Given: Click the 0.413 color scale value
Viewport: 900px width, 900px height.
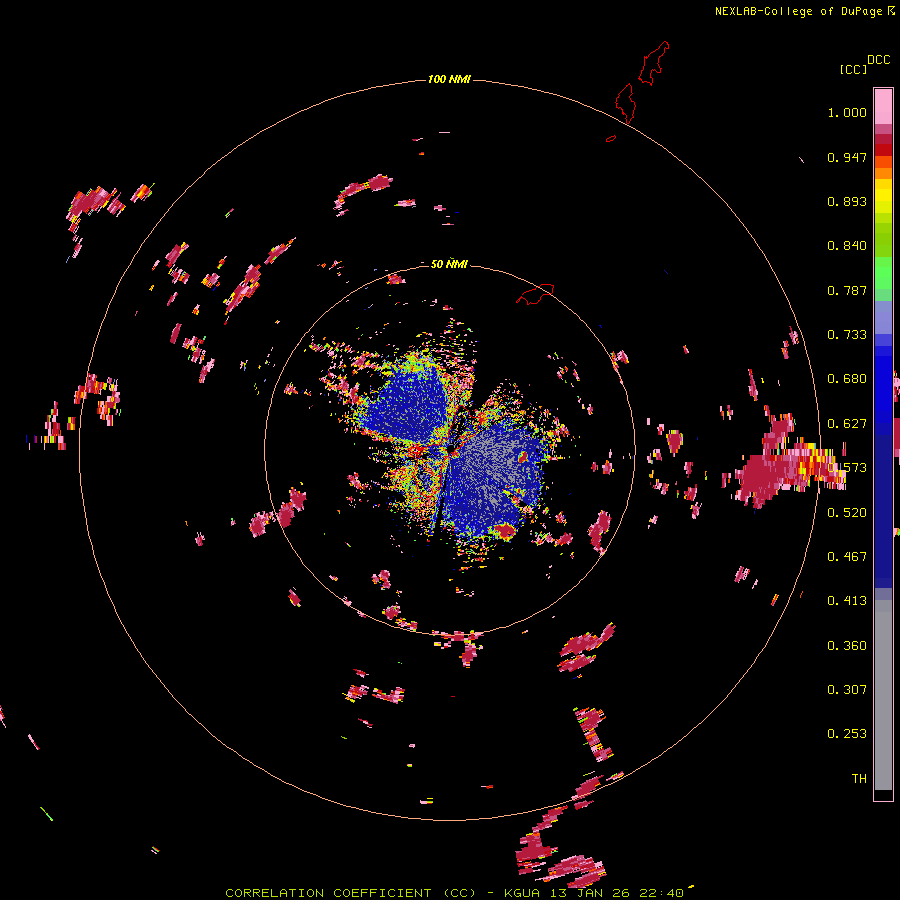Looking at the screenshot, I should [847, 601].
